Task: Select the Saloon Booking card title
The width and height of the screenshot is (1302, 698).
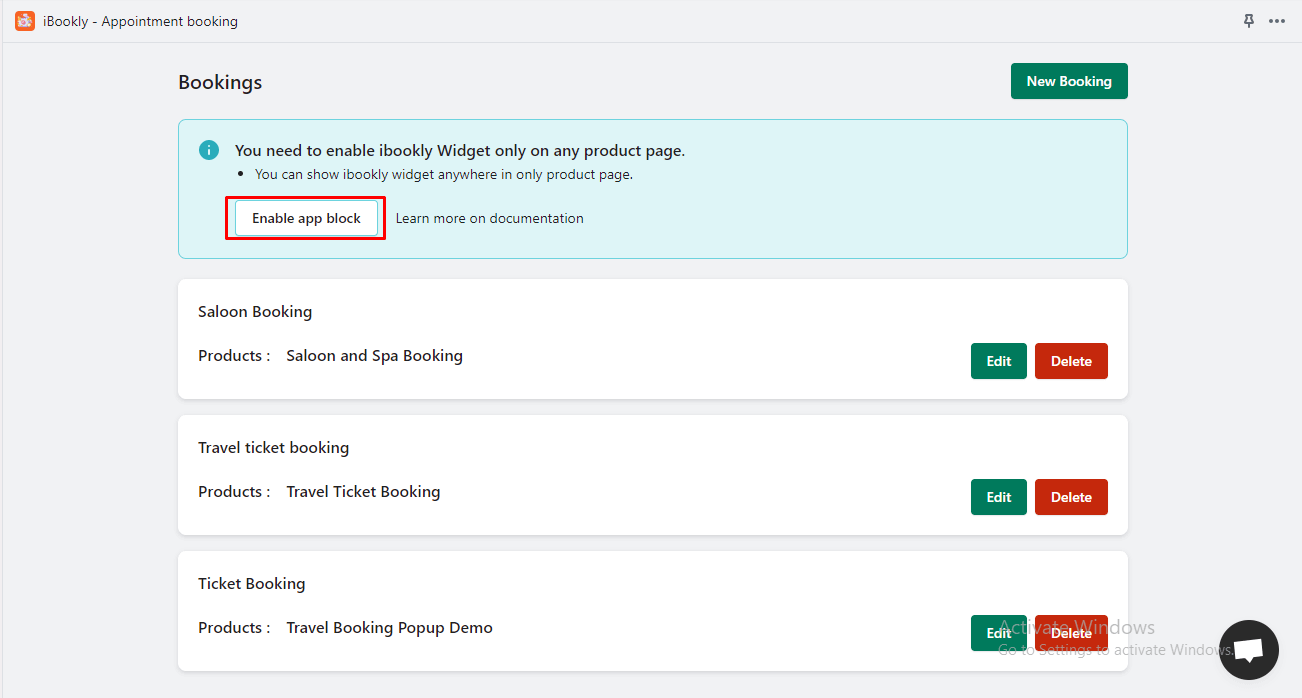Action: [255, 312]
